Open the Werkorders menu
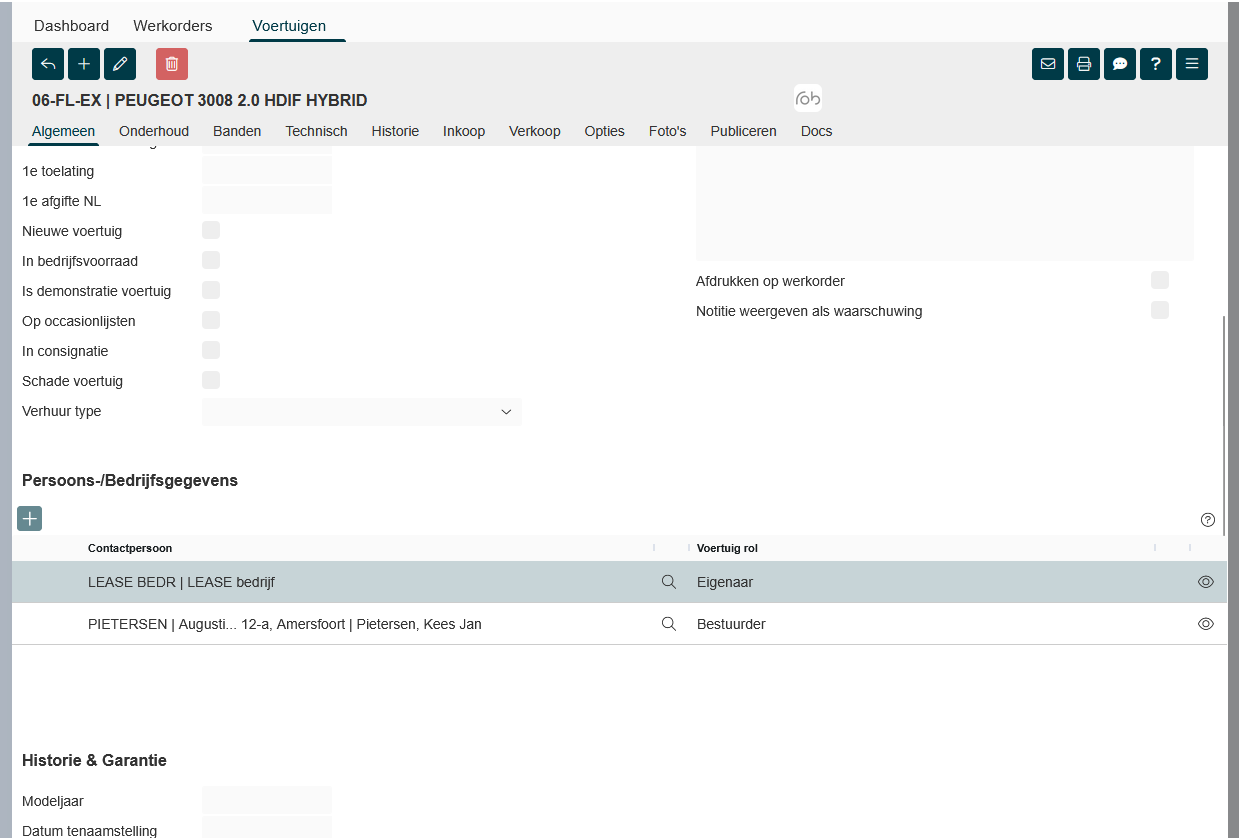This screenshot has width=1239, height=838. 175,26
